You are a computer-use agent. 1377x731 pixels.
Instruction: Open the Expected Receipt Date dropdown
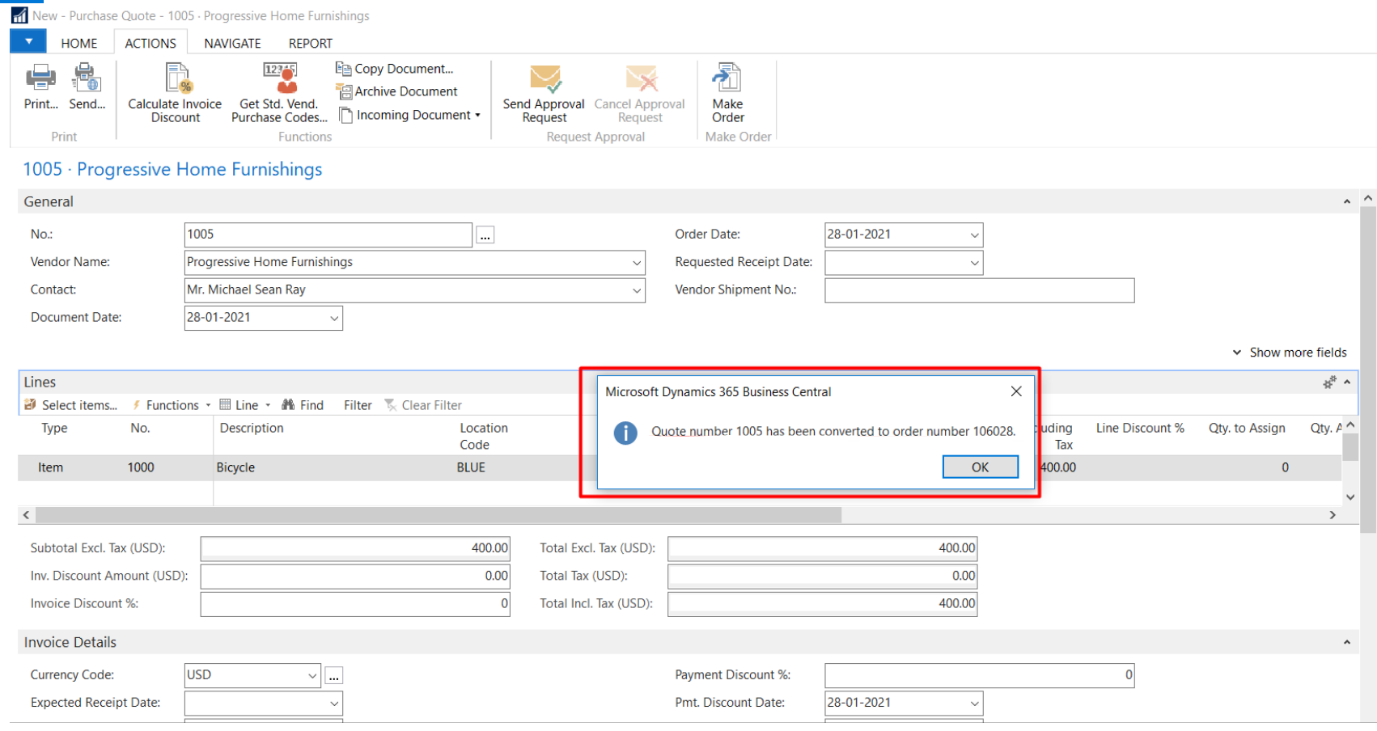[334, 703]
